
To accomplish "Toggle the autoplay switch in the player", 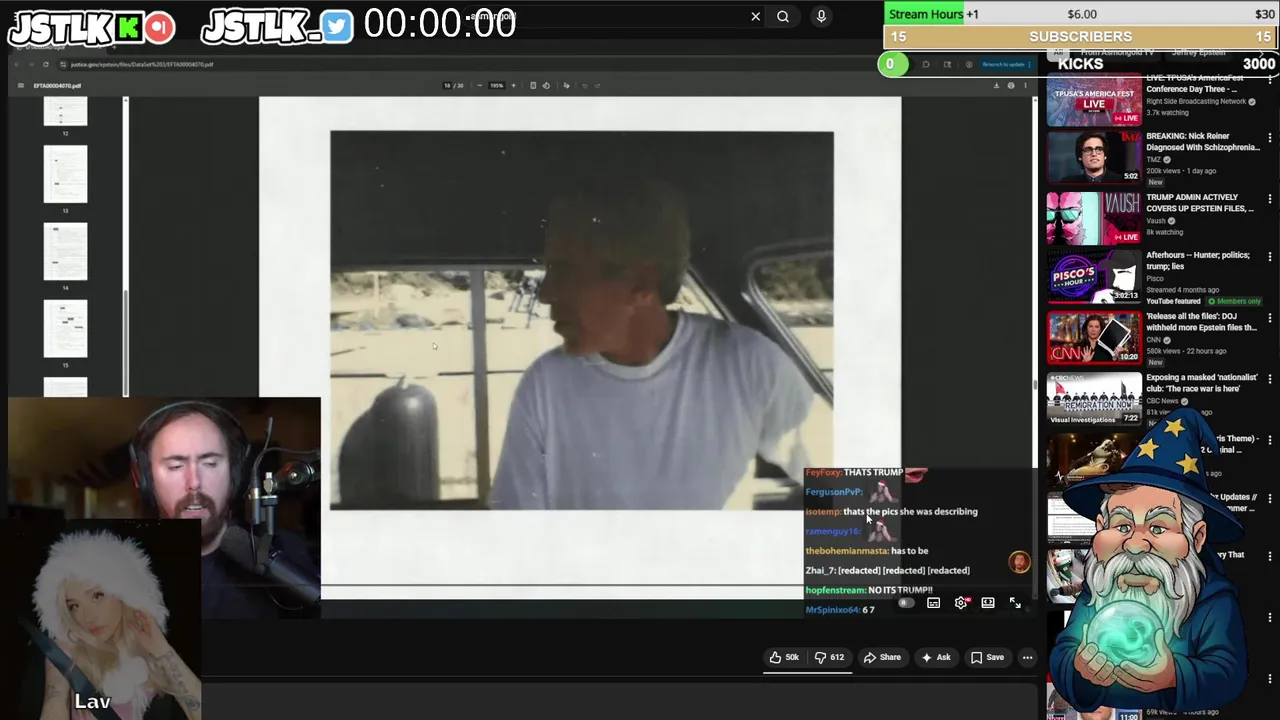I will tap(906, 603).
